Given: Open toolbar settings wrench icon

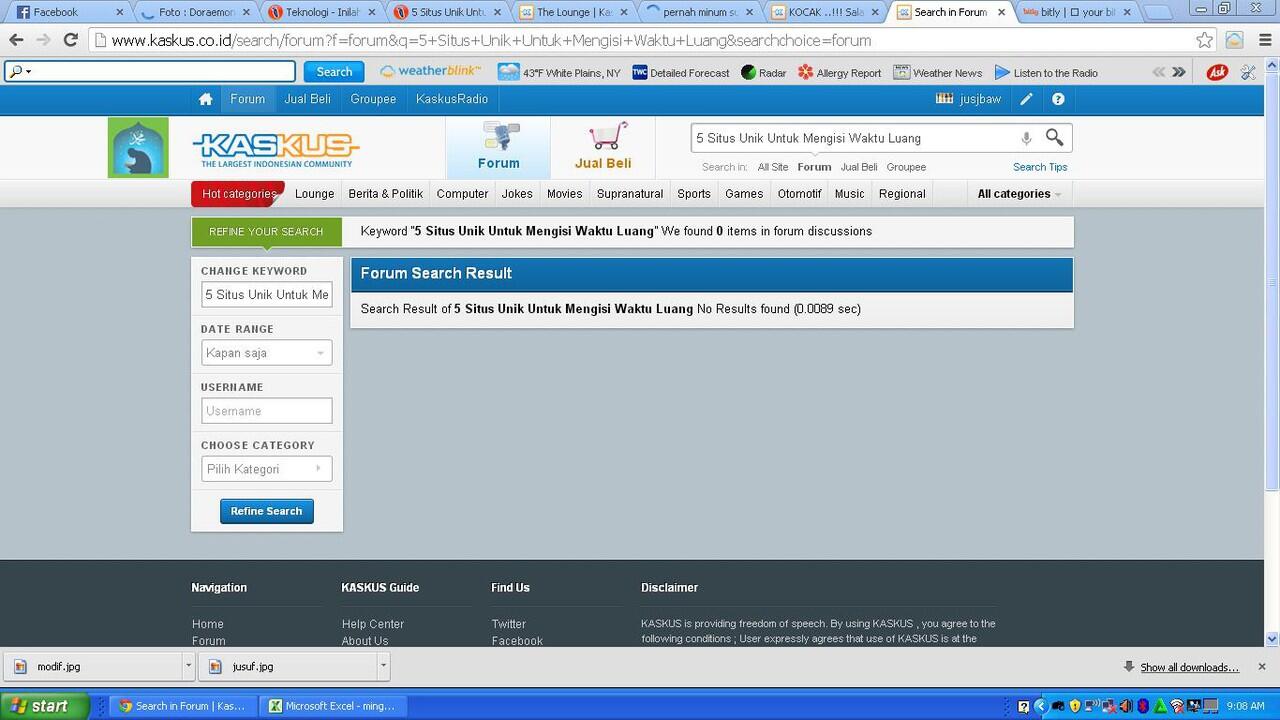Looking at the screenshot, I should point(1248,72).
